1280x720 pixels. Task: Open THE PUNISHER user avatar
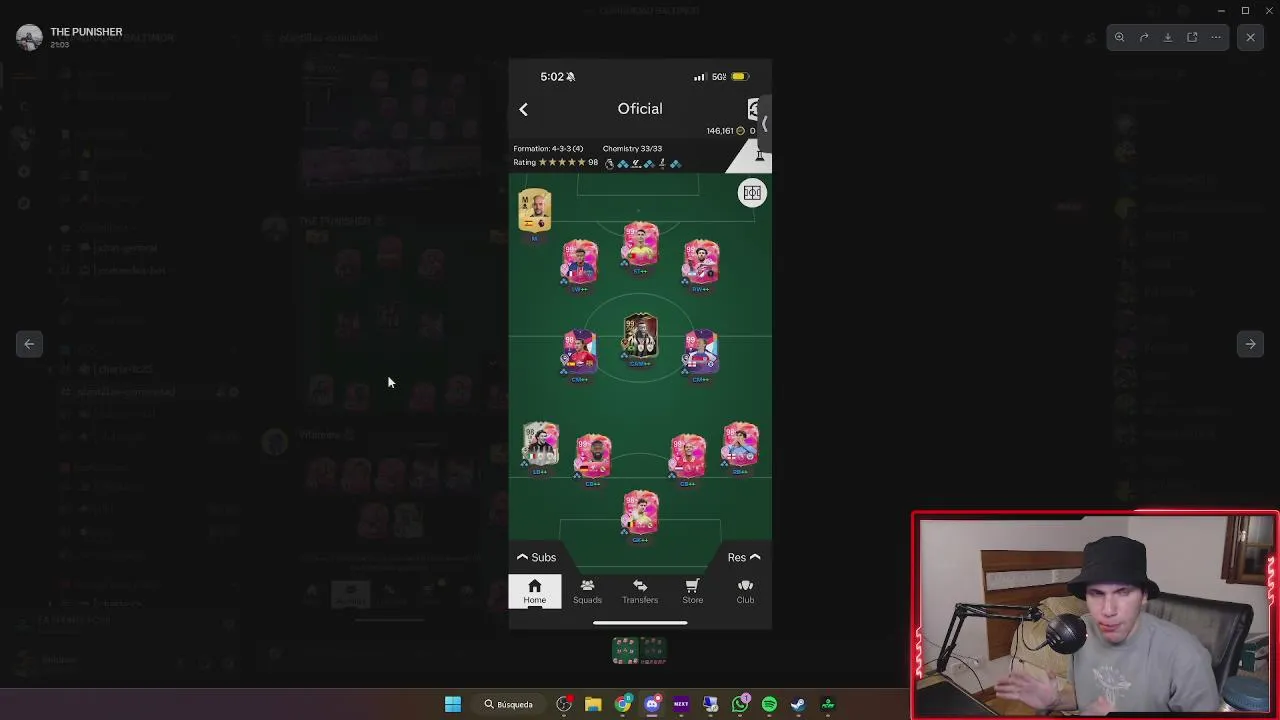click(29, 37)
